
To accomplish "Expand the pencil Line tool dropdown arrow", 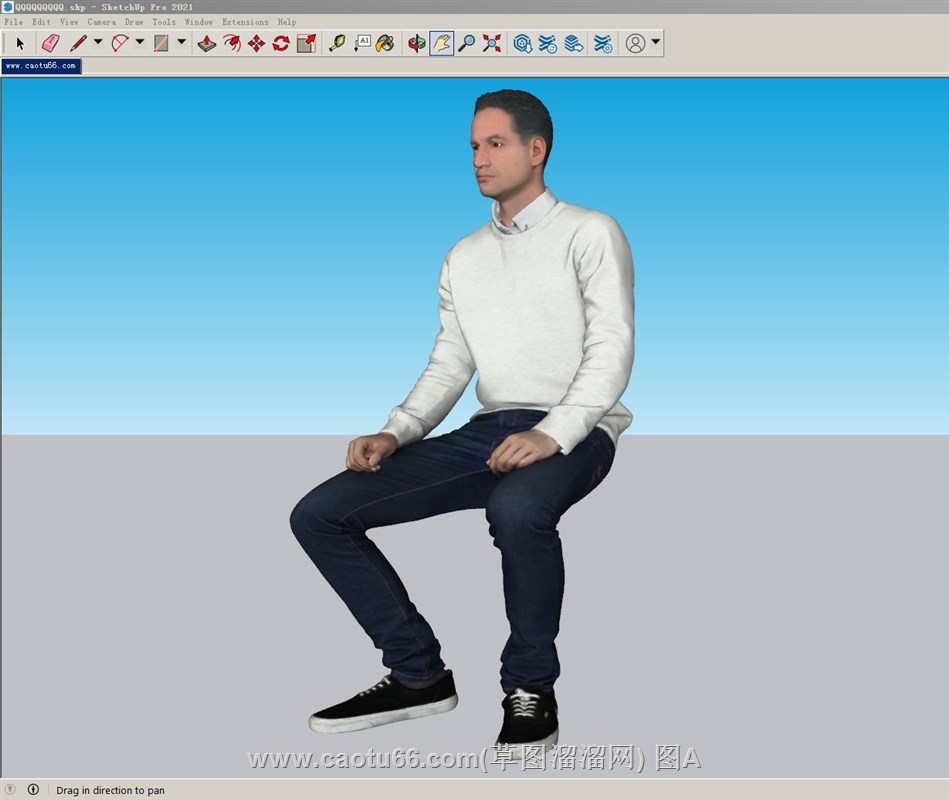I will pos(98,43).
